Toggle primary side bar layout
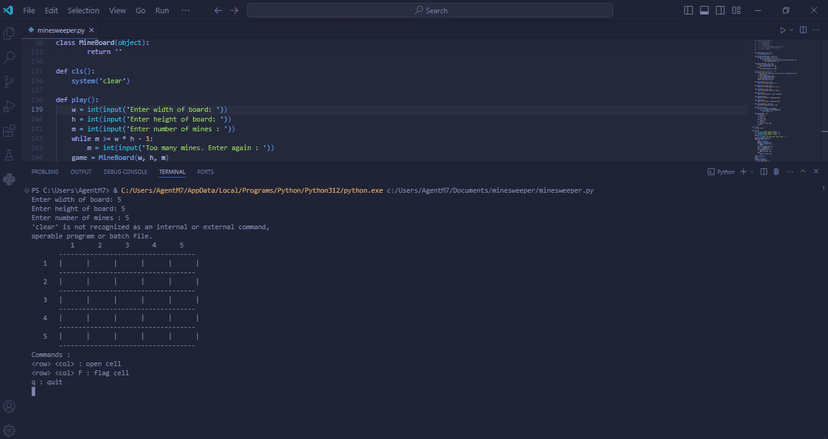828x439 pixels. [x=688, y=11]
